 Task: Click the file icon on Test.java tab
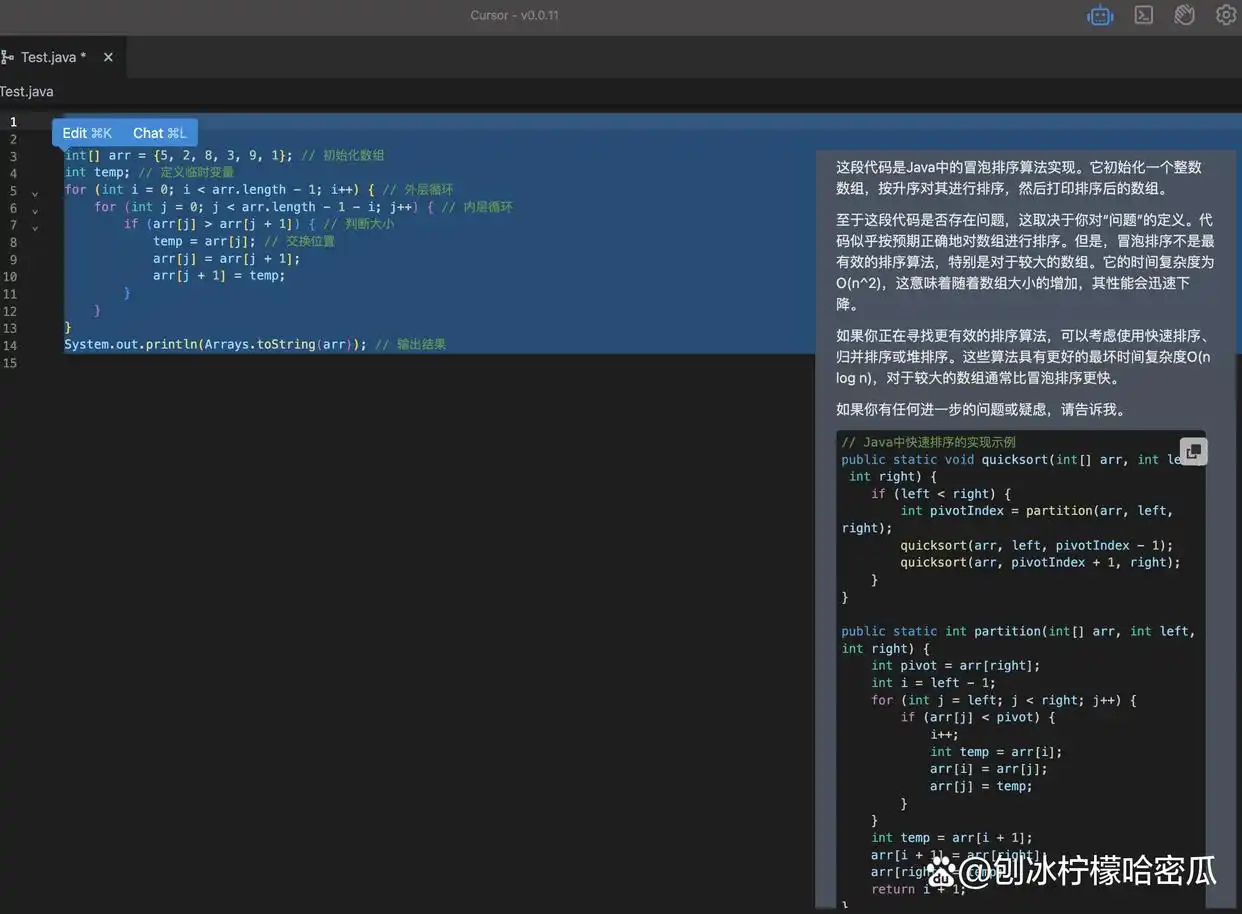coord(8,57)
